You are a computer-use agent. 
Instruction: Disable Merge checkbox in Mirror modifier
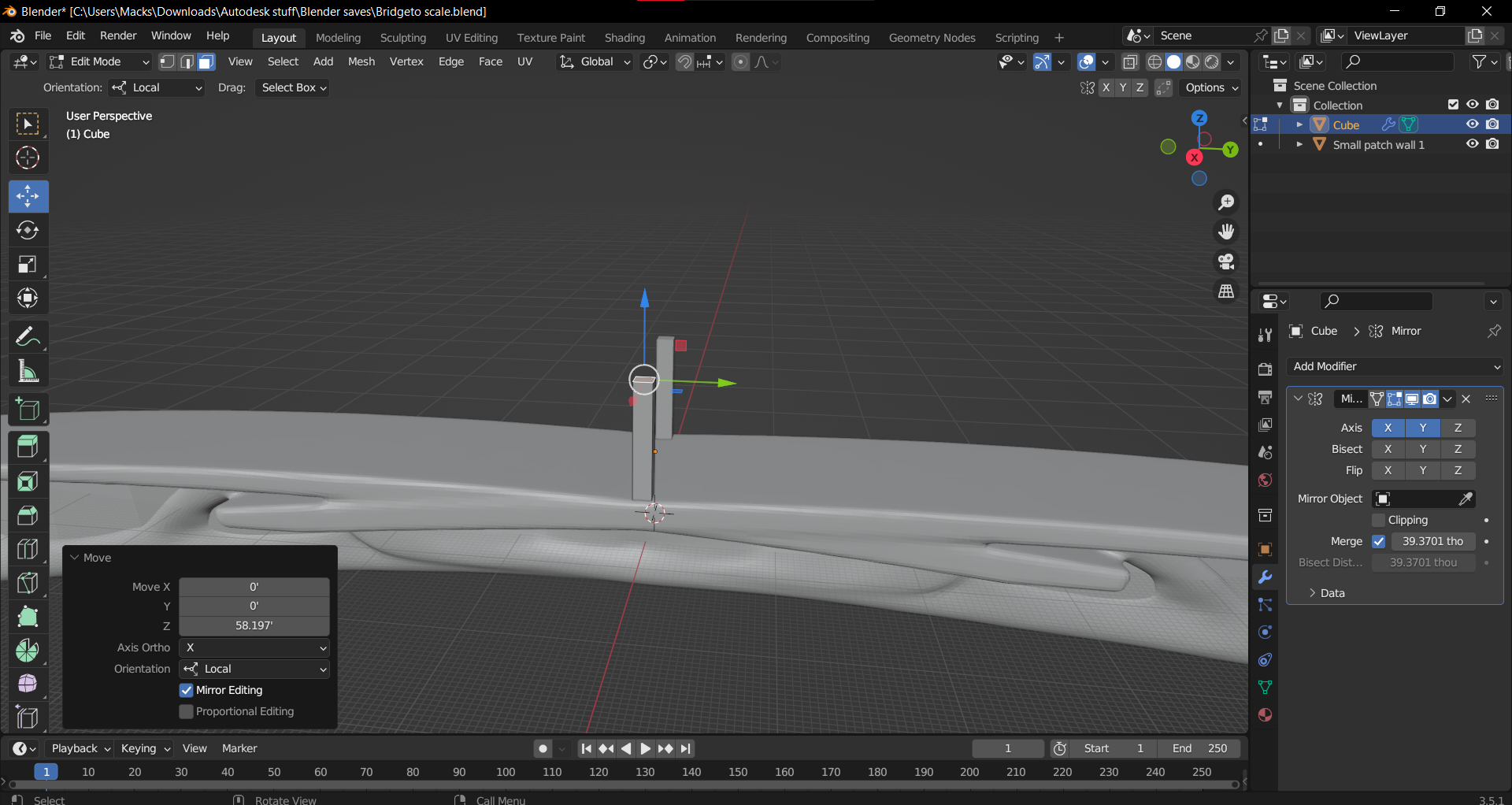click(x=1378, y=541)
